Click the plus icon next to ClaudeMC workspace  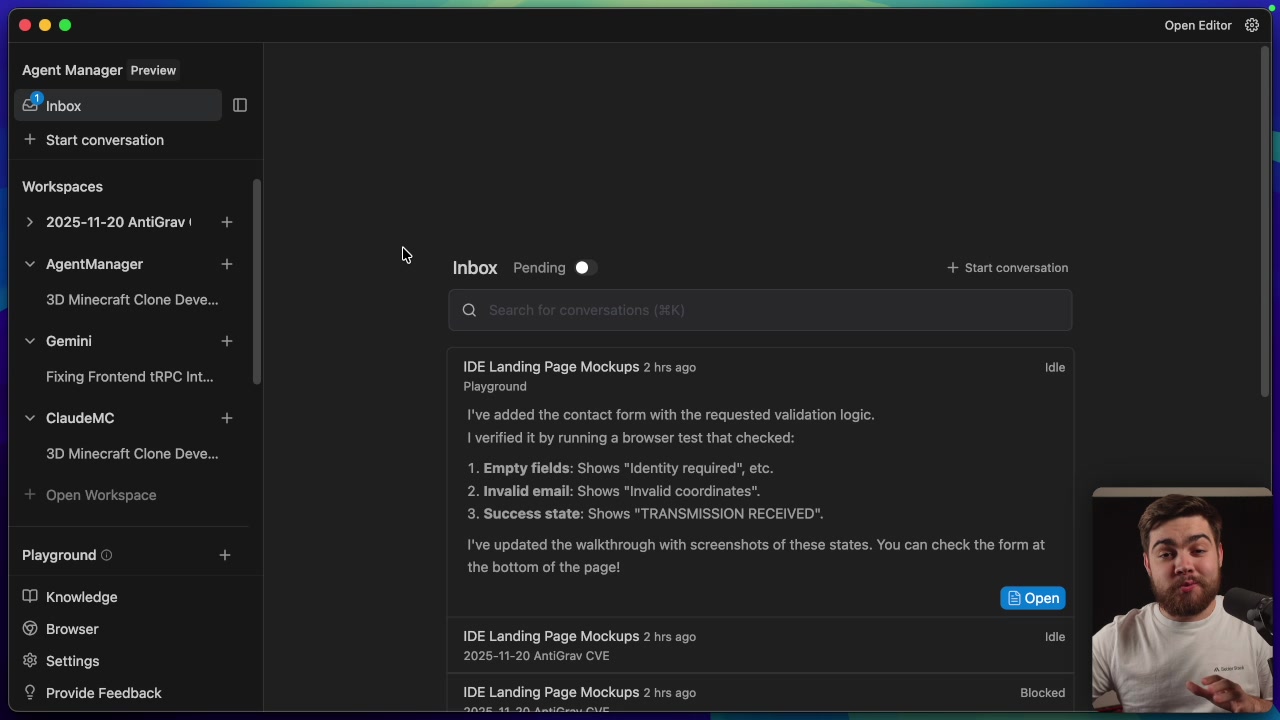click(x=226, y=418)
